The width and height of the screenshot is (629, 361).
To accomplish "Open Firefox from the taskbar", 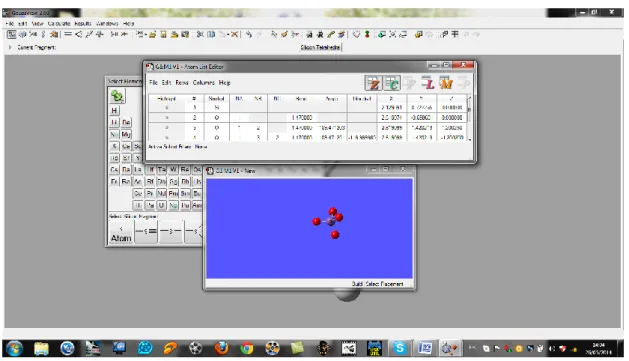I will pos(221,348).
